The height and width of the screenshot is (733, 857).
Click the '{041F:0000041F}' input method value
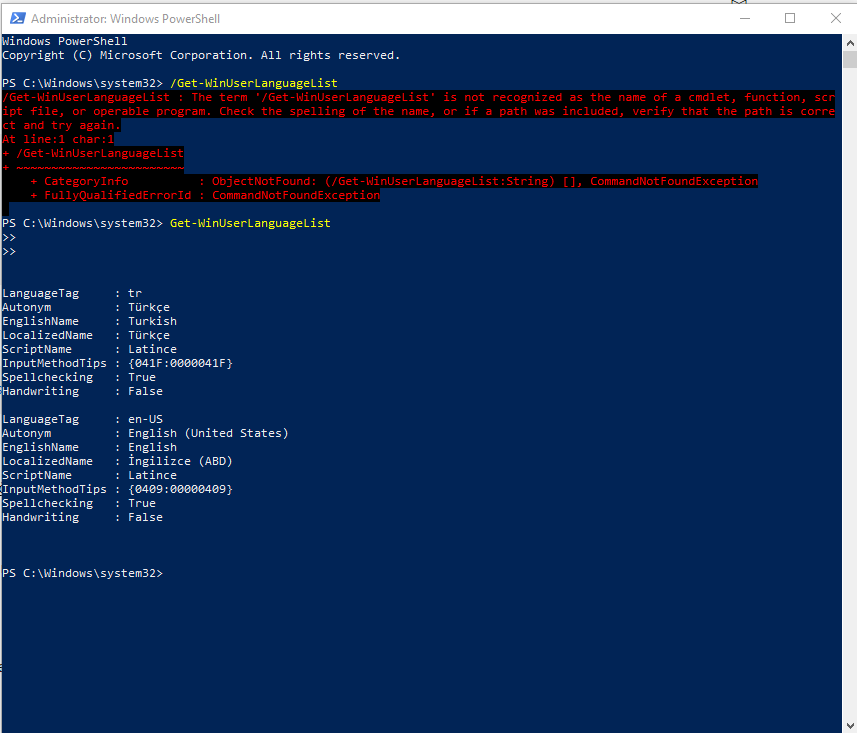coord(180,363)
